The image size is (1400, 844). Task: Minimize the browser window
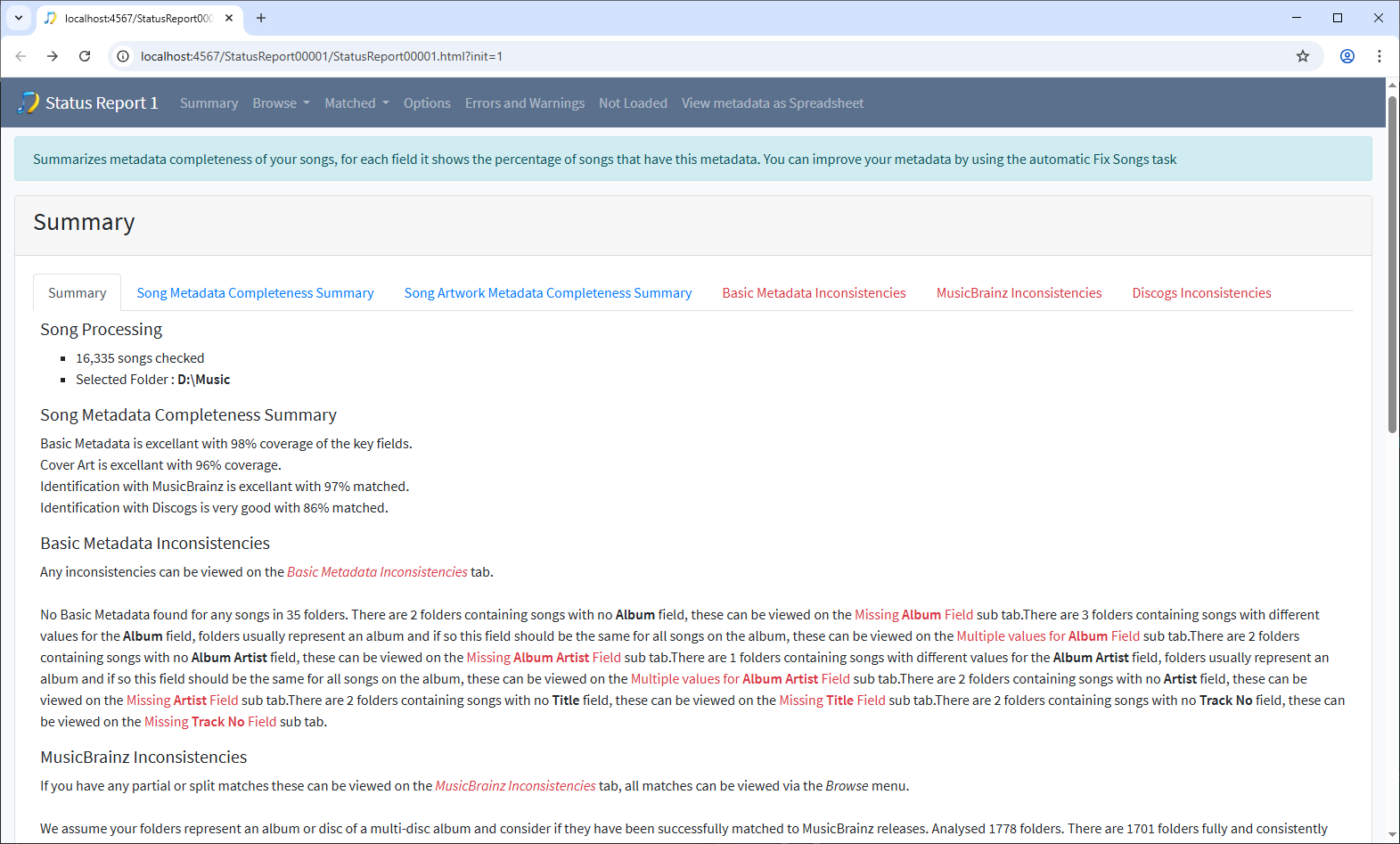[x=1297, y=18]
